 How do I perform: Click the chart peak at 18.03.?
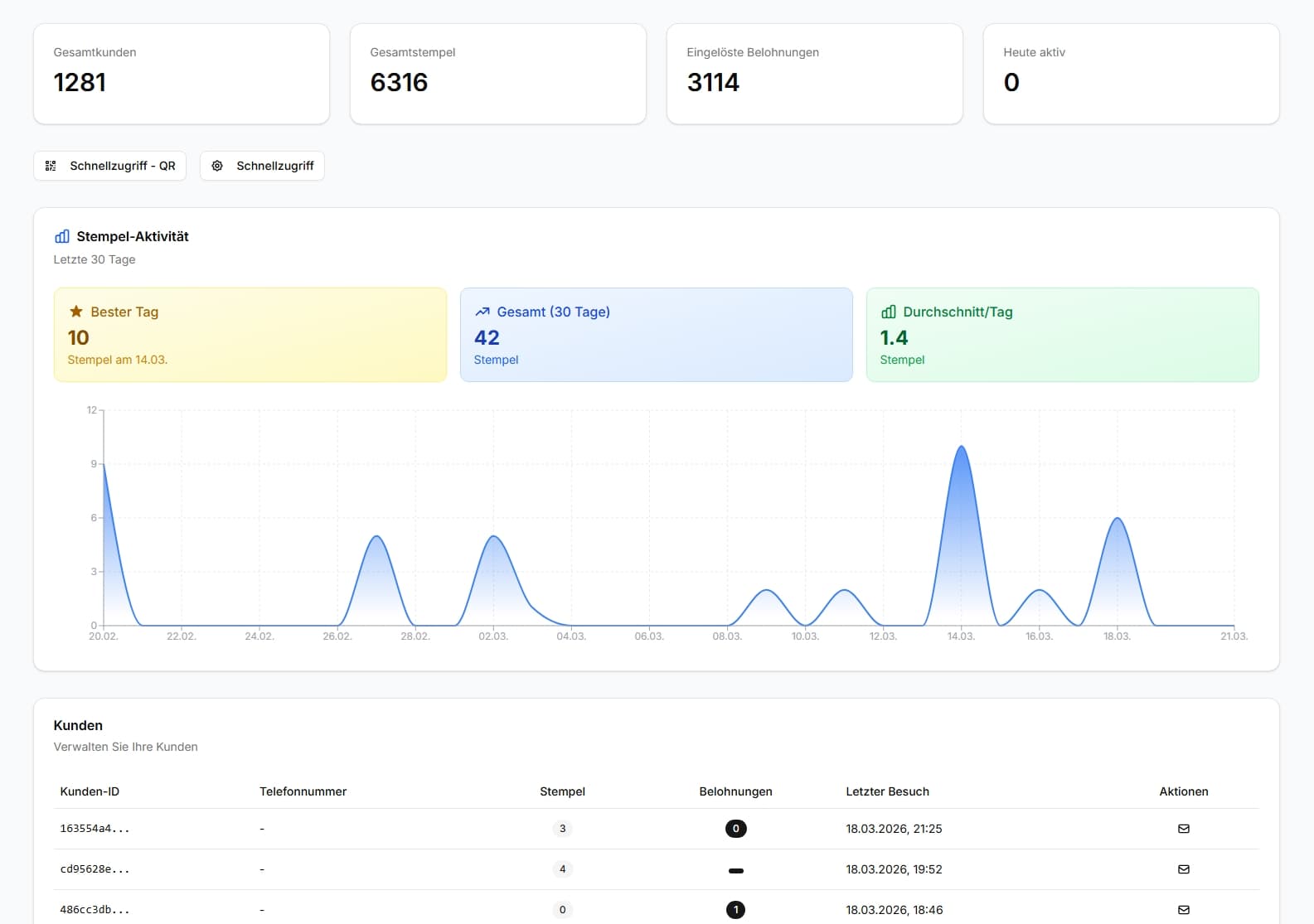(1118, 519)
